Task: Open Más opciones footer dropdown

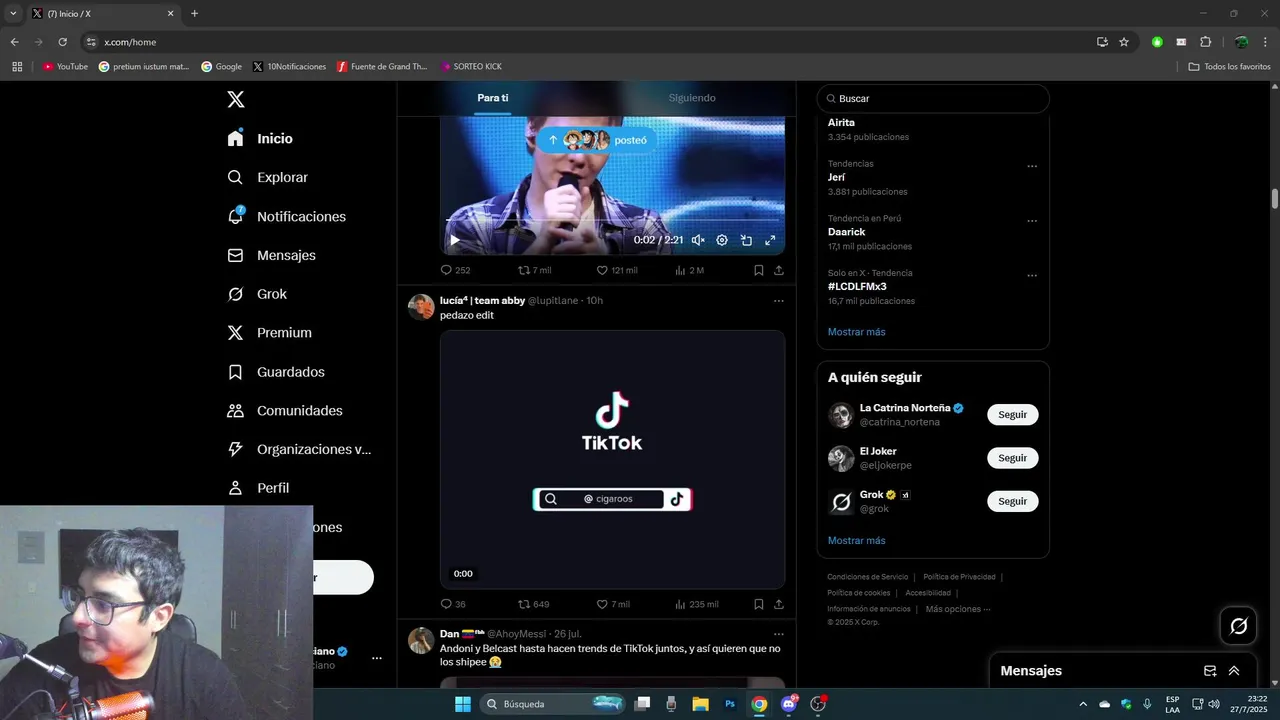Action: pos(958,609)
